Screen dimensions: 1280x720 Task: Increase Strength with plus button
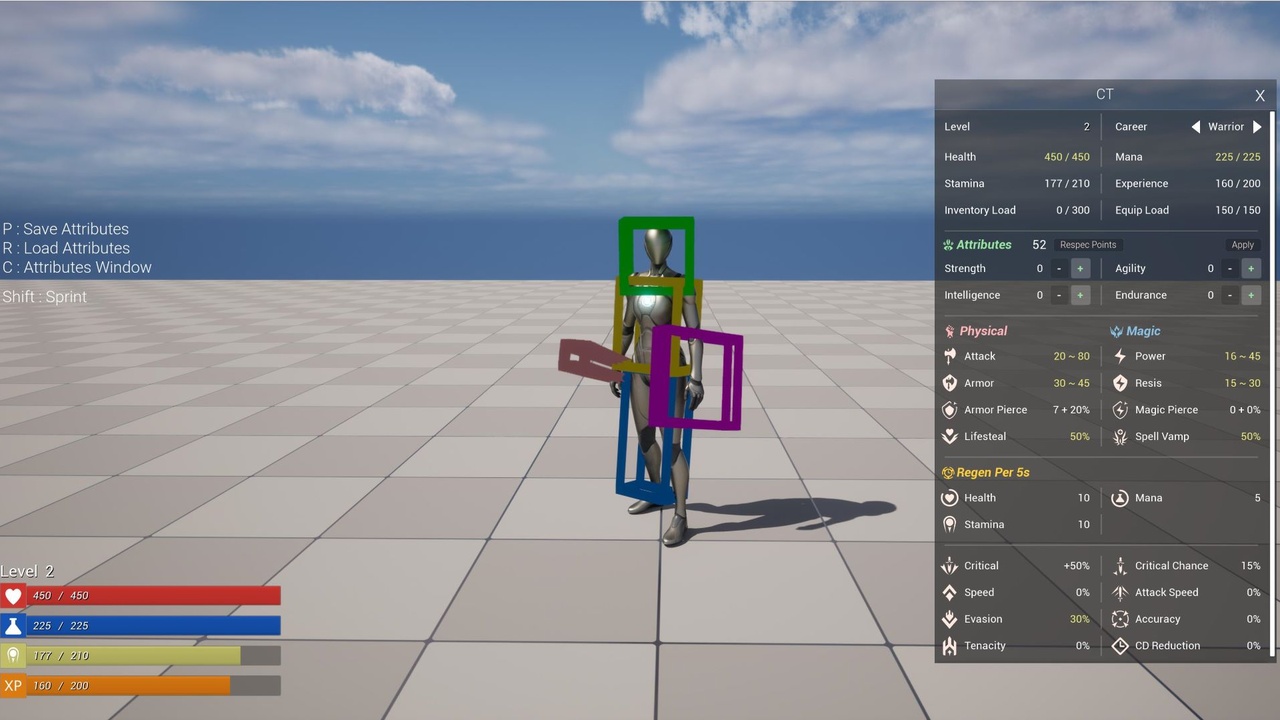(1080, 269)
